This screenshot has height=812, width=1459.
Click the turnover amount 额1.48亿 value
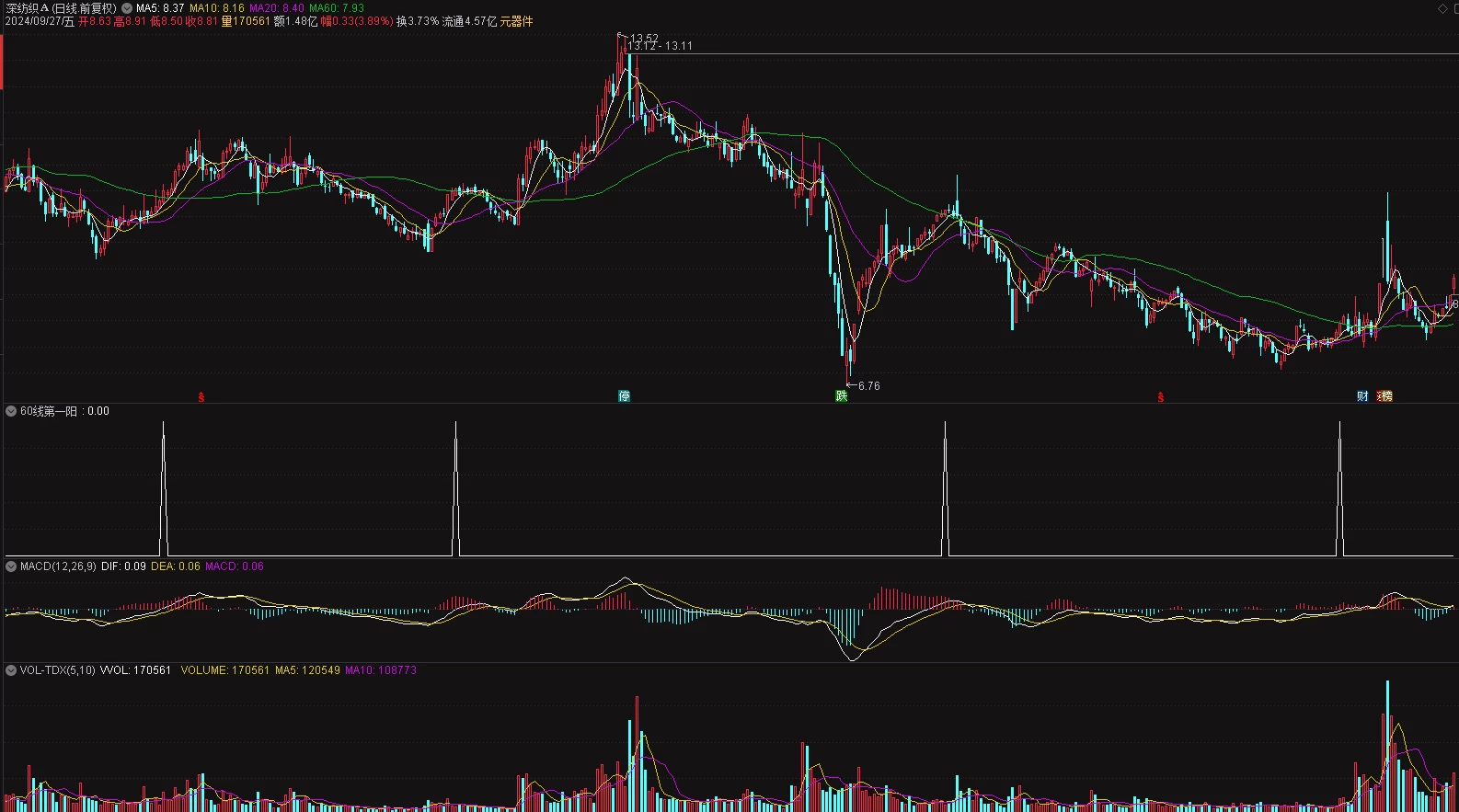point(295,21)
